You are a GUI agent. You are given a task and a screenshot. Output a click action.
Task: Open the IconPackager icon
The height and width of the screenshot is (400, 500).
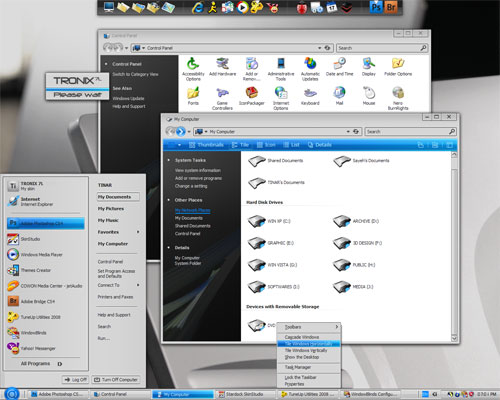252,96
